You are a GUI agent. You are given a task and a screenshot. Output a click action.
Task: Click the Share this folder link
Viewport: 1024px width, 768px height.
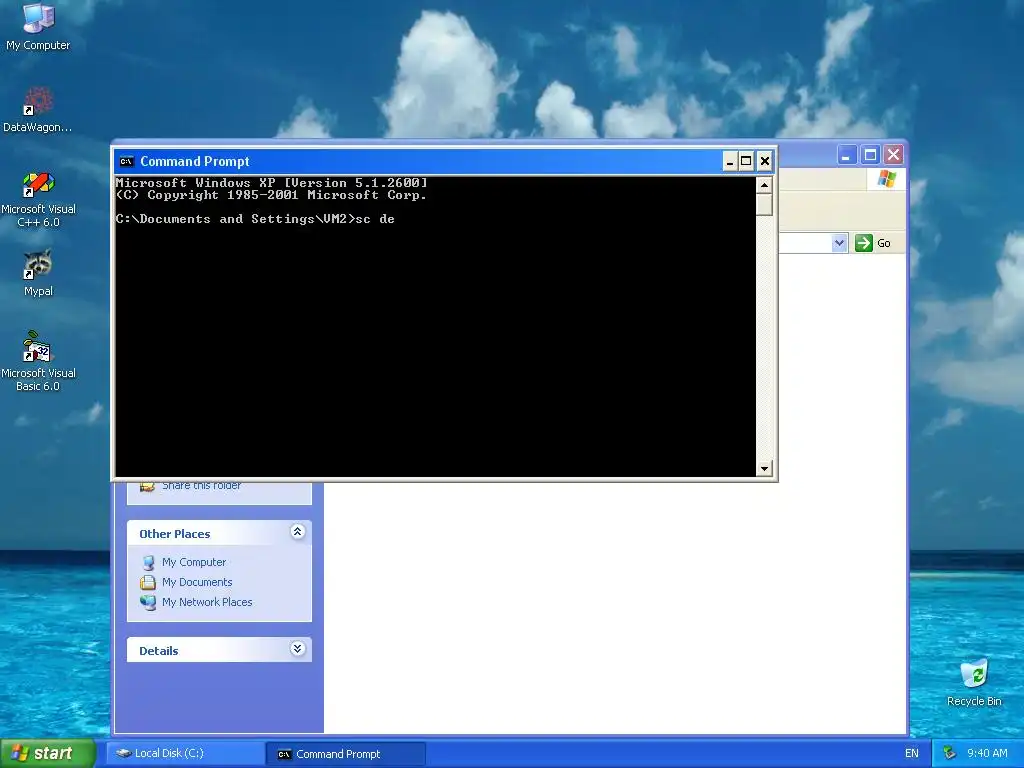click(x=201, y=486)
